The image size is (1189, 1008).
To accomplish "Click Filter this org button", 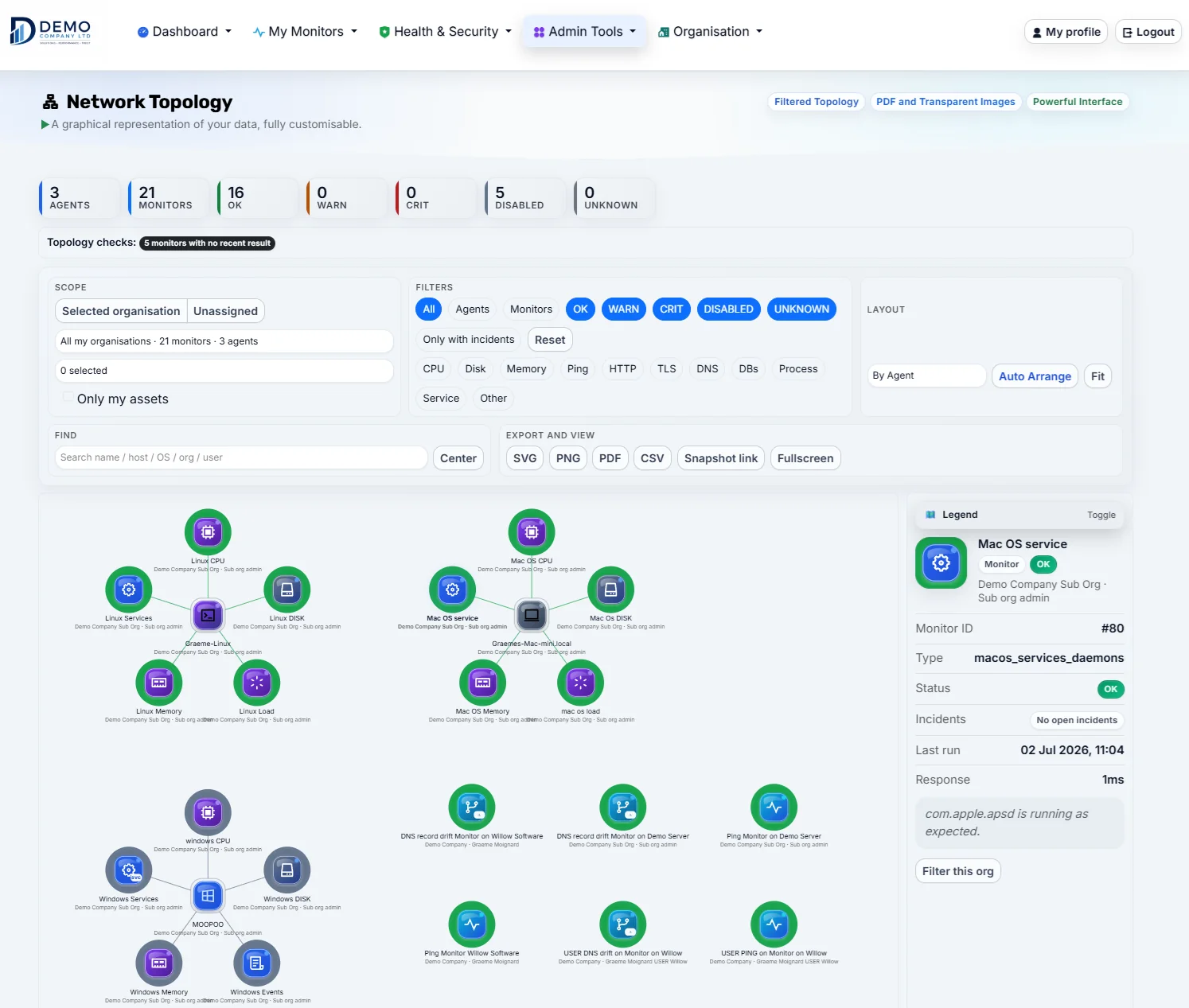I will point(957,871).
